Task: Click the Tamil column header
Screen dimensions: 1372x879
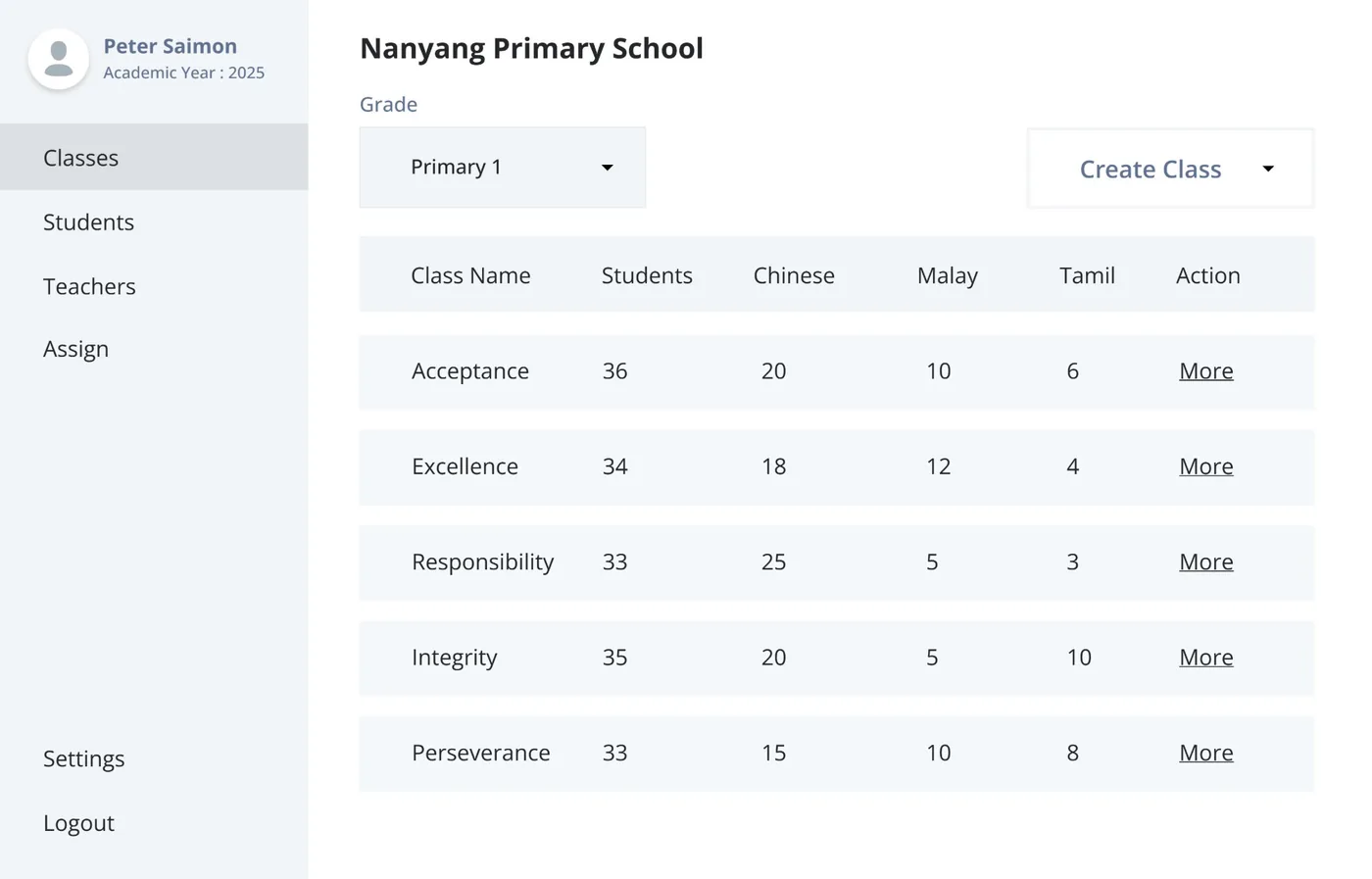Action: coord(1087,275)
